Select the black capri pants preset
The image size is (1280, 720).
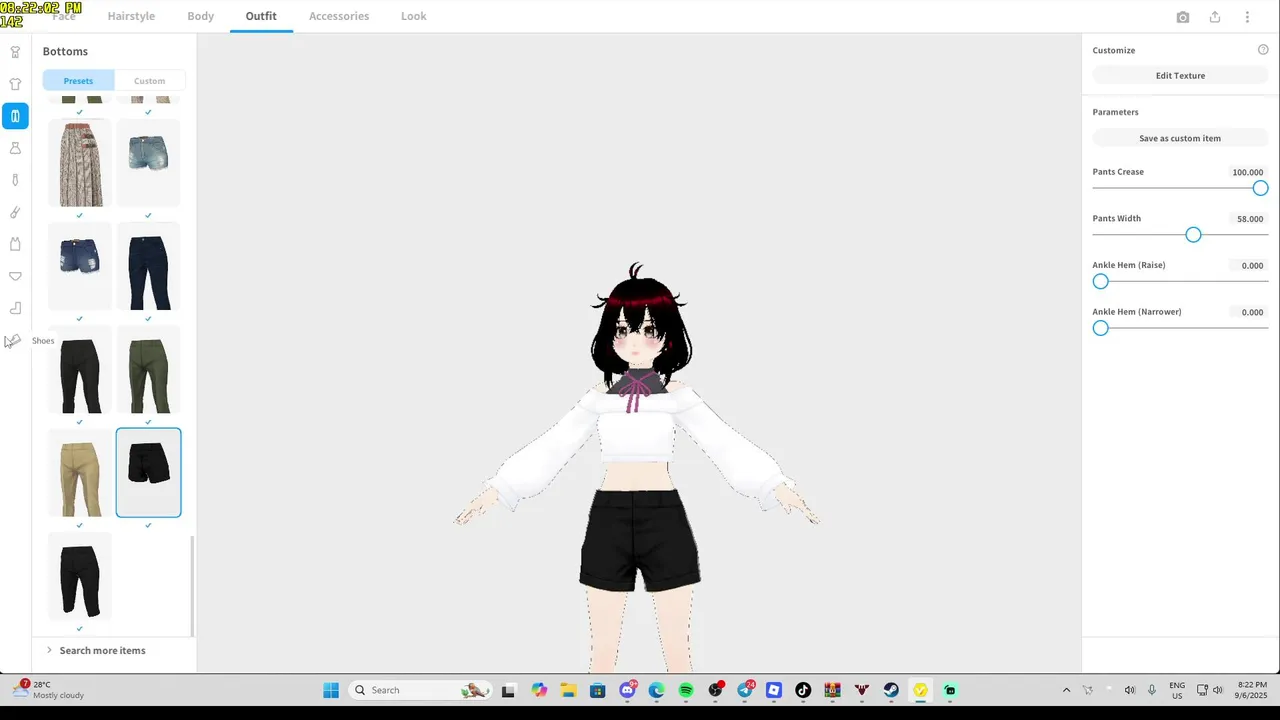click(80, 576)
